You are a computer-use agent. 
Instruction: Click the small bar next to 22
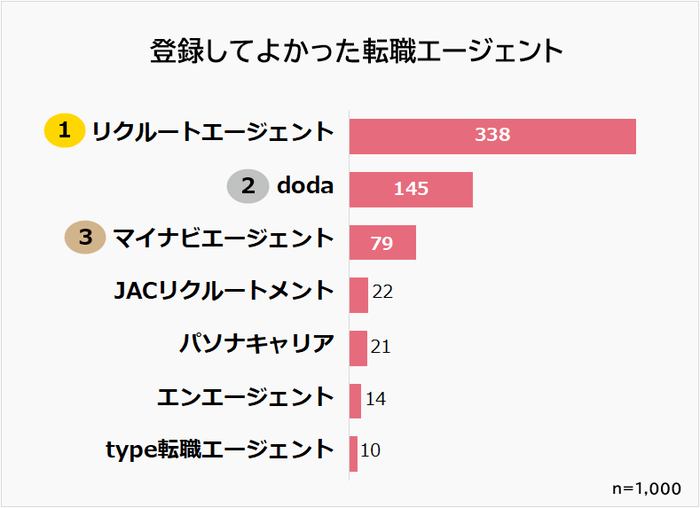point(358,295)
